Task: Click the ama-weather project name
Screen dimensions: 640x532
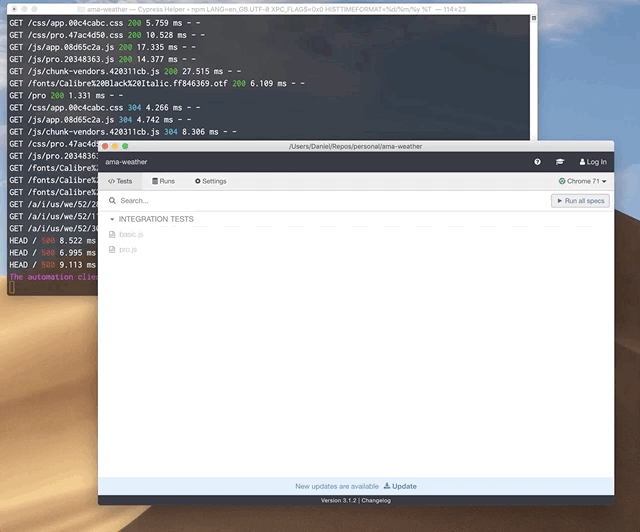Action: [x=126, y=162]
